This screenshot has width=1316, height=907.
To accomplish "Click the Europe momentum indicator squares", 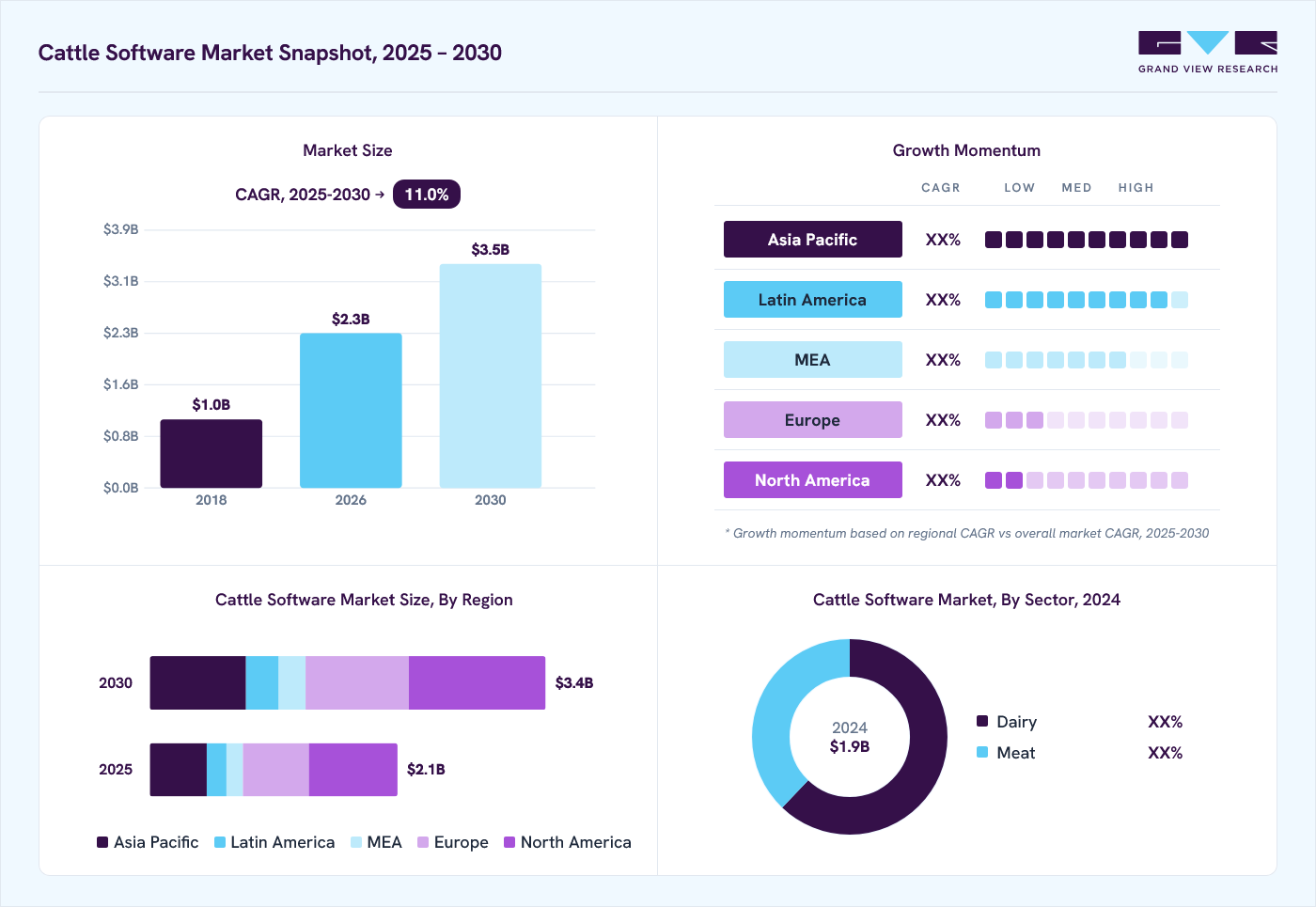I will point(1087,420).
